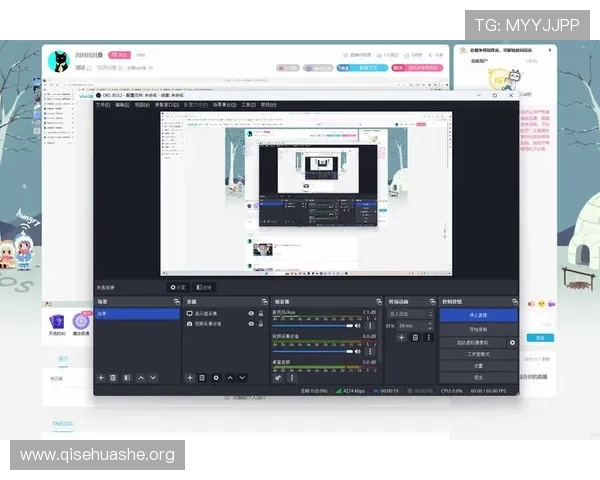
Task: Open source properties gear icon
Action: (x=215, y=377)
